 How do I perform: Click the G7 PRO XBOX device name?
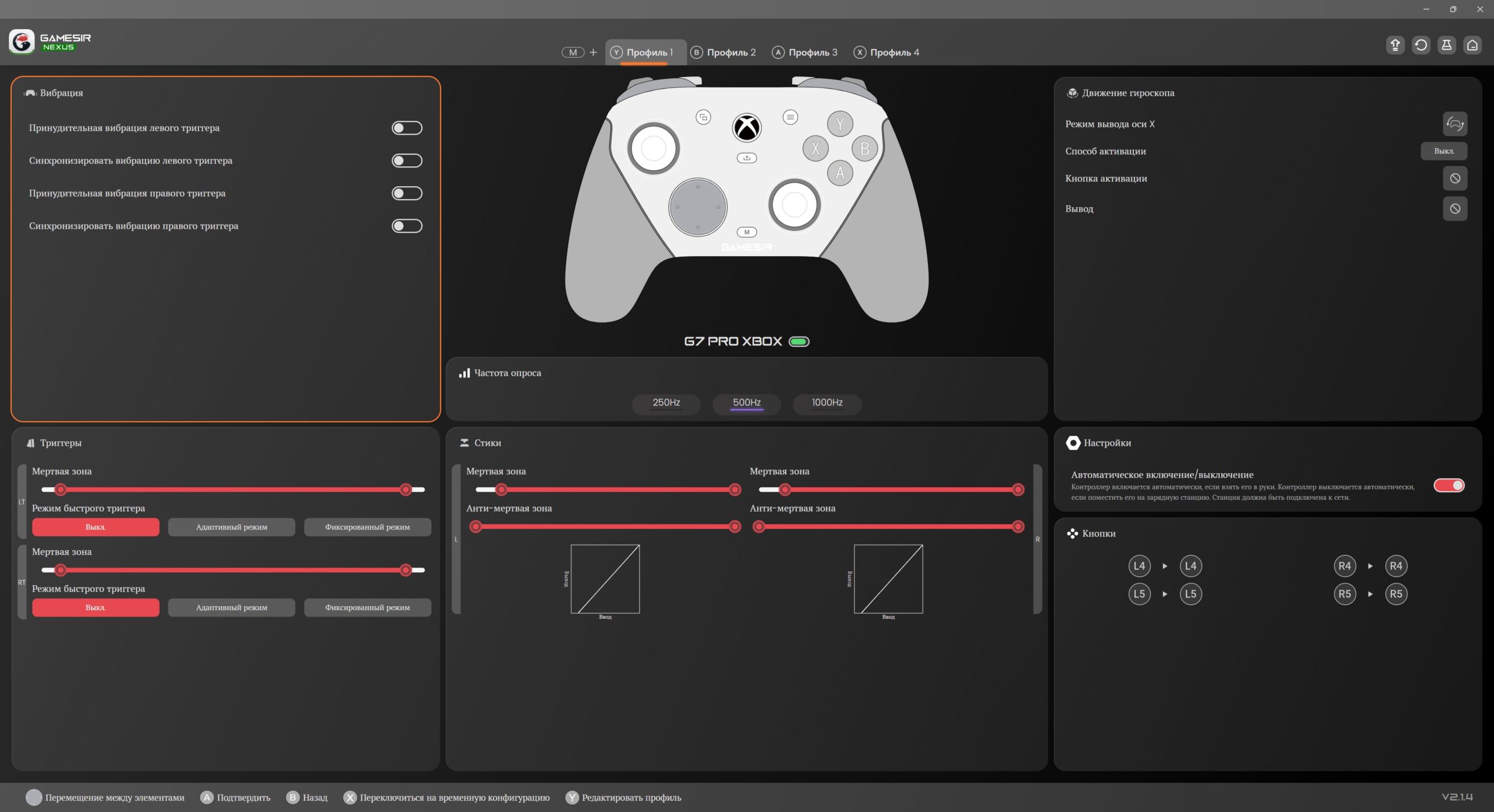pyautogui.click(x=733, y=341)
